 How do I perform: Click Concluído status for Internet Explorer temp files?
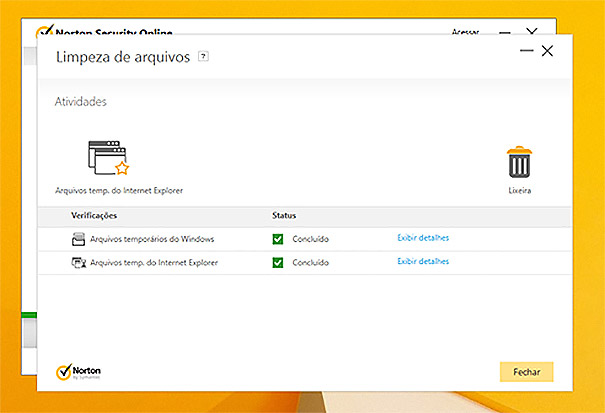[x=311, y=262]
